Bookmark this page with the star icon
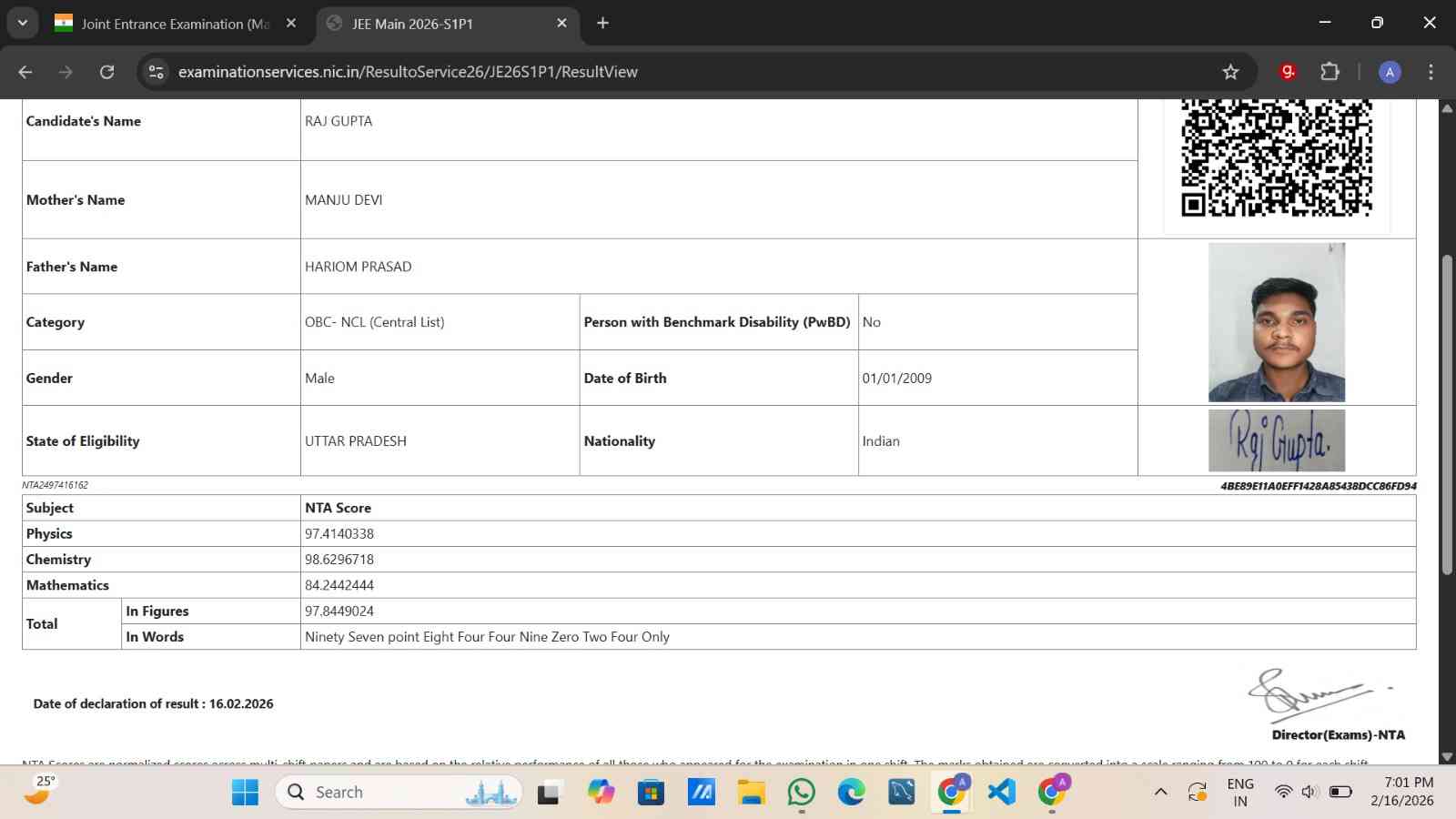Image resolution: width=1456 pixels, height=819 pixels. 1230,72
